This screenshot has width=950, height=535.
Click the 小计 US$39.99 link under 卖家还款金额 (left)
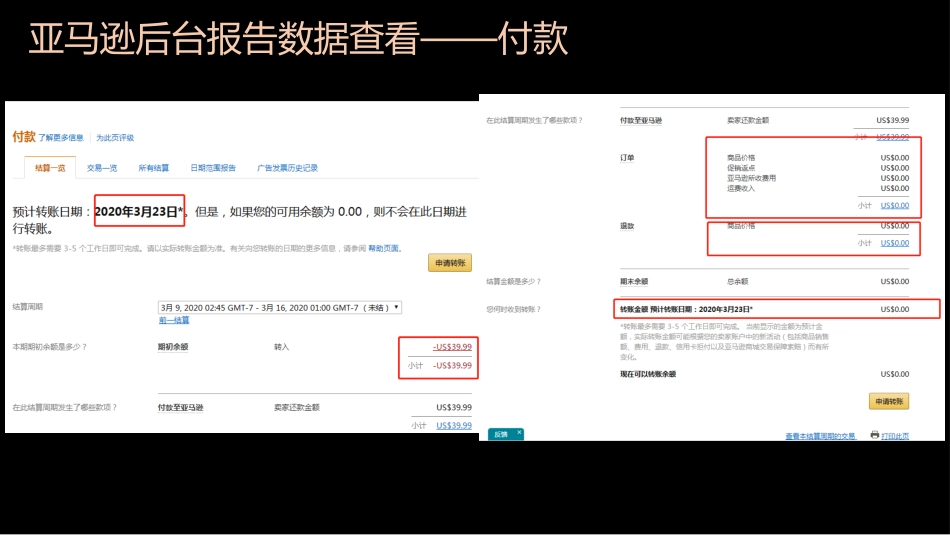454,425
